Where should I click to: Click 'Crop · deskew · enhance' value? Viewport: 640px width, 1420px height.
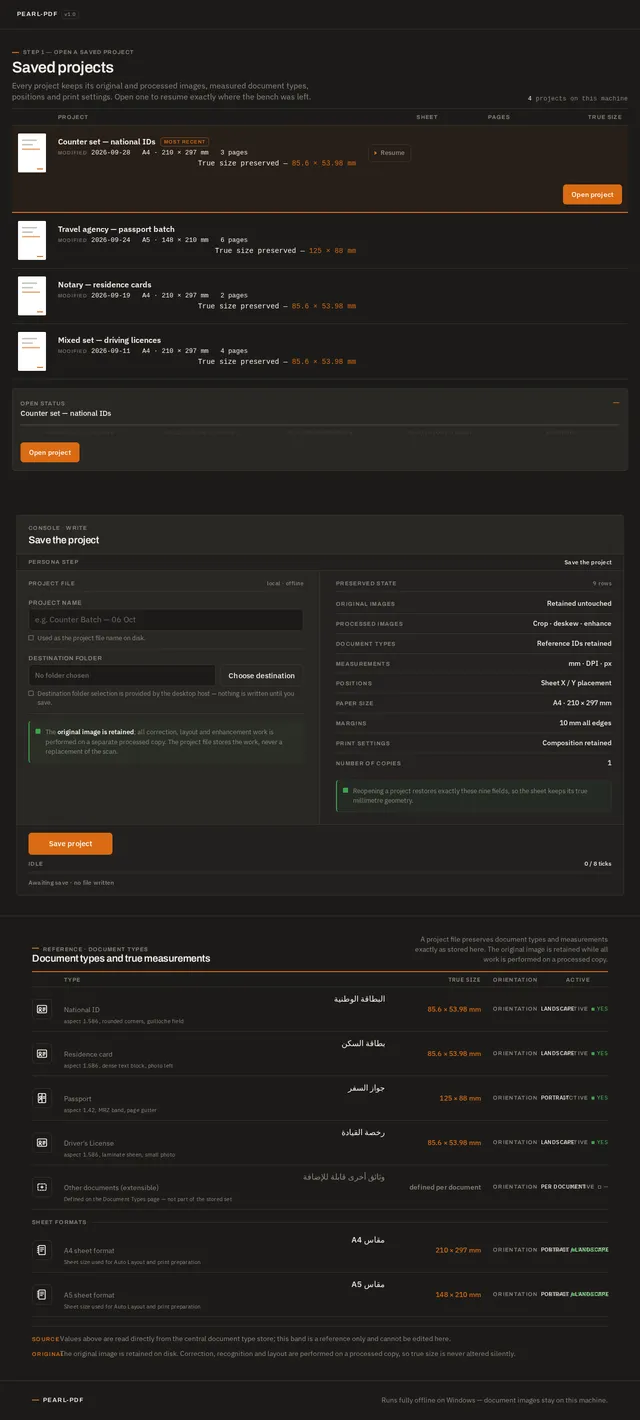pyautogui.click(x=572, y=623)
